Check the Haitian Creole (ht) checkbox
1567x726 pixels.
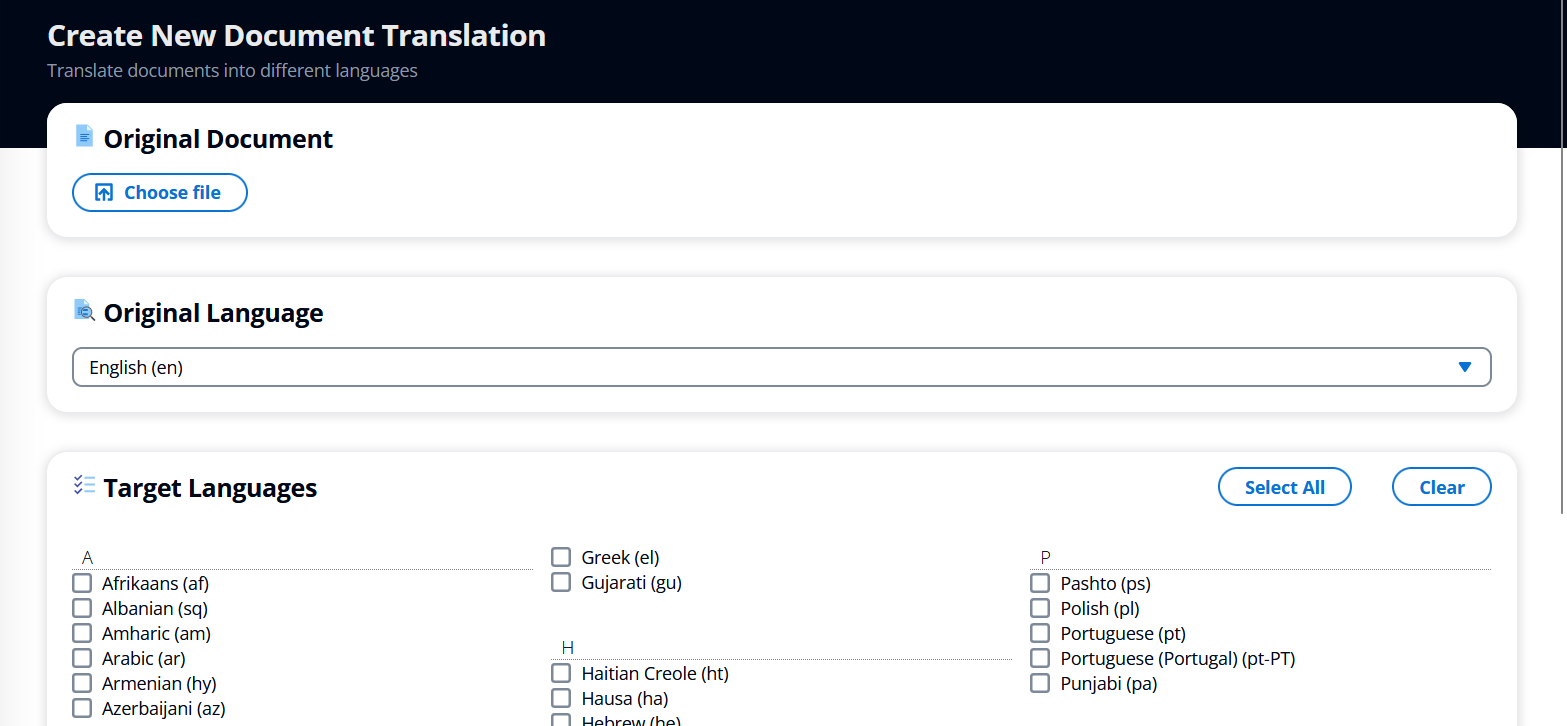coord(561,673)
